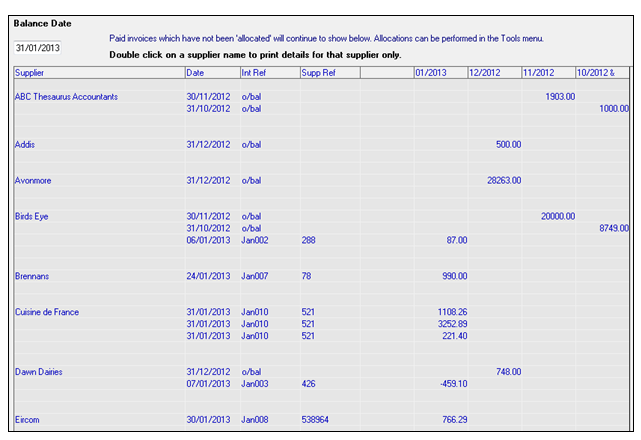Image resolution: width=641 pixels, height=440 pixels.
Task: Click the -459.10 credit amount
Action: (453, 384)
